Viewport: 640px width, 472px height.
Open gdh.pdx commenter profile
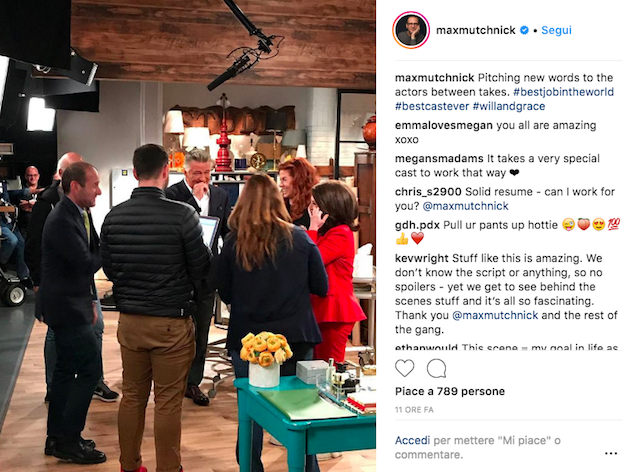[x=417, y=225]
